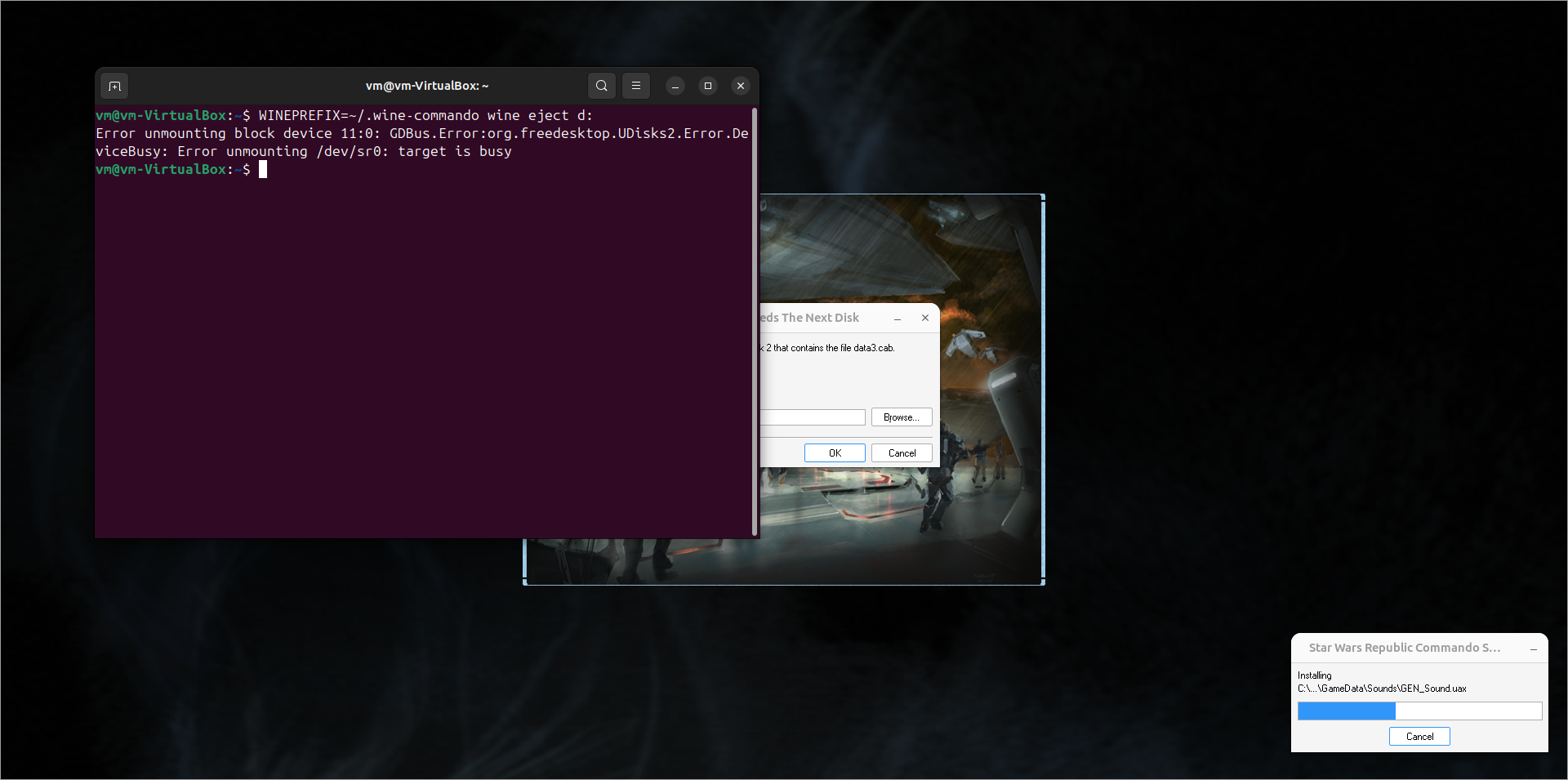Open terminal search
Viewport: 1568px width, 780px height.
(602, 86)
